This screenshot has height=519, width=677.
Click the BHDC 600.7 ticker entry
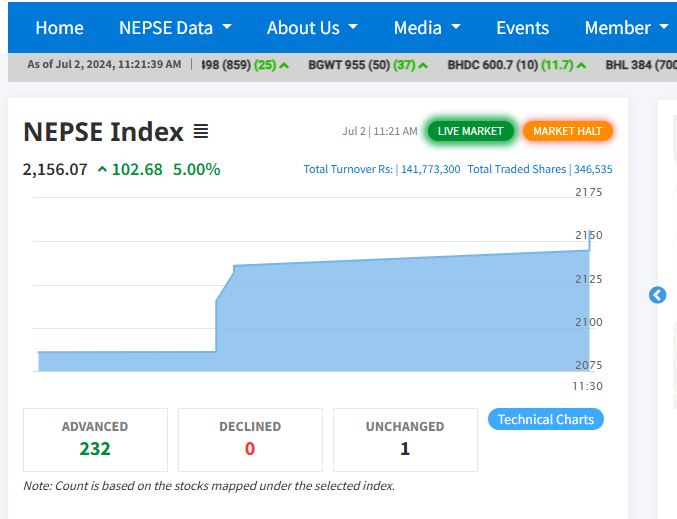click(517, 65)
